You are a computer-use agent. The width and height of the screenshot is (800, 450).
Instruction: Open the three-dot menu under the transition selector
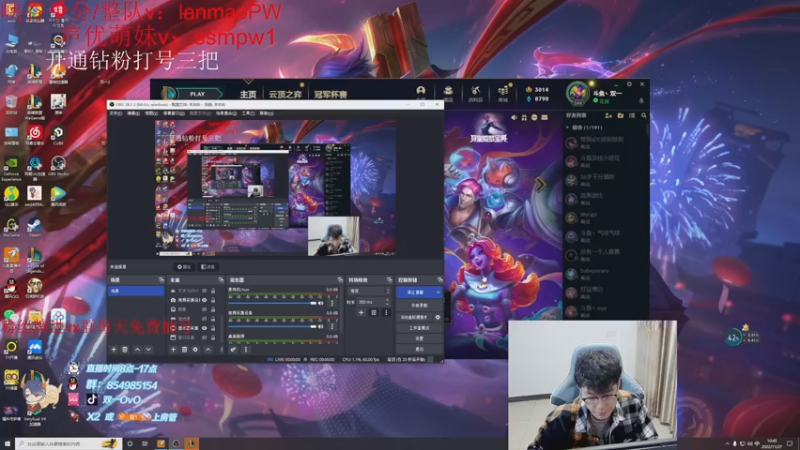pos(386,312)
